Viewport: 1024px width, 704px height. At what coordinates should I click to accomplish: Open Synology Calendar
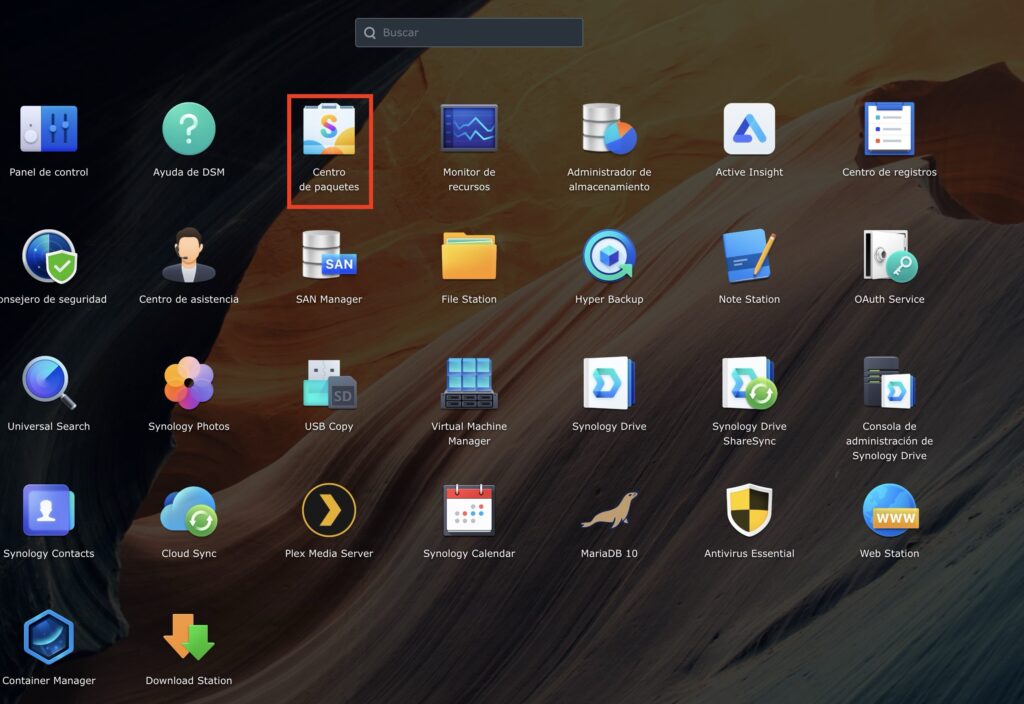click(469, 509)
